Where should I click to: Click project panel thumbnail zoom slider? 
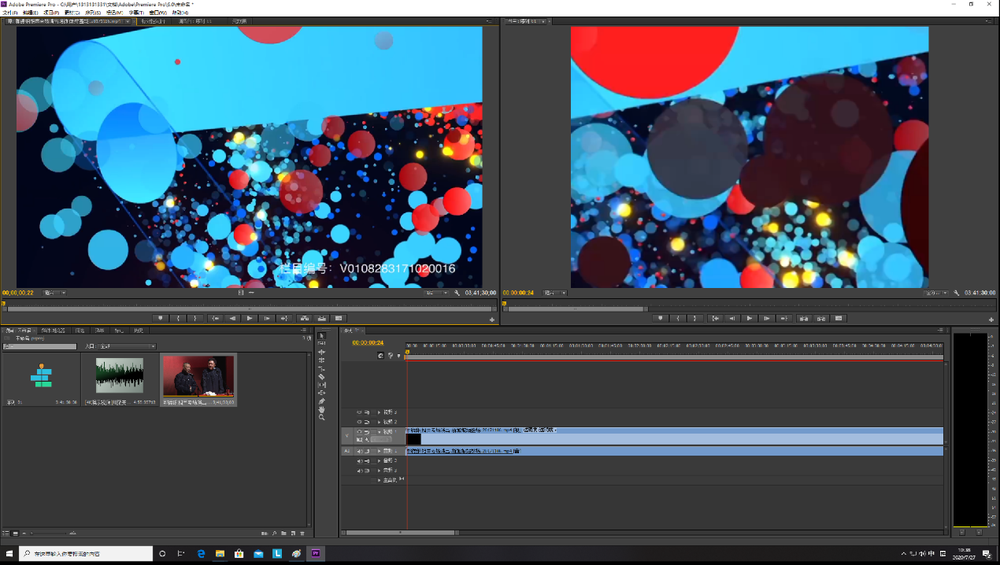pos(48,533)
